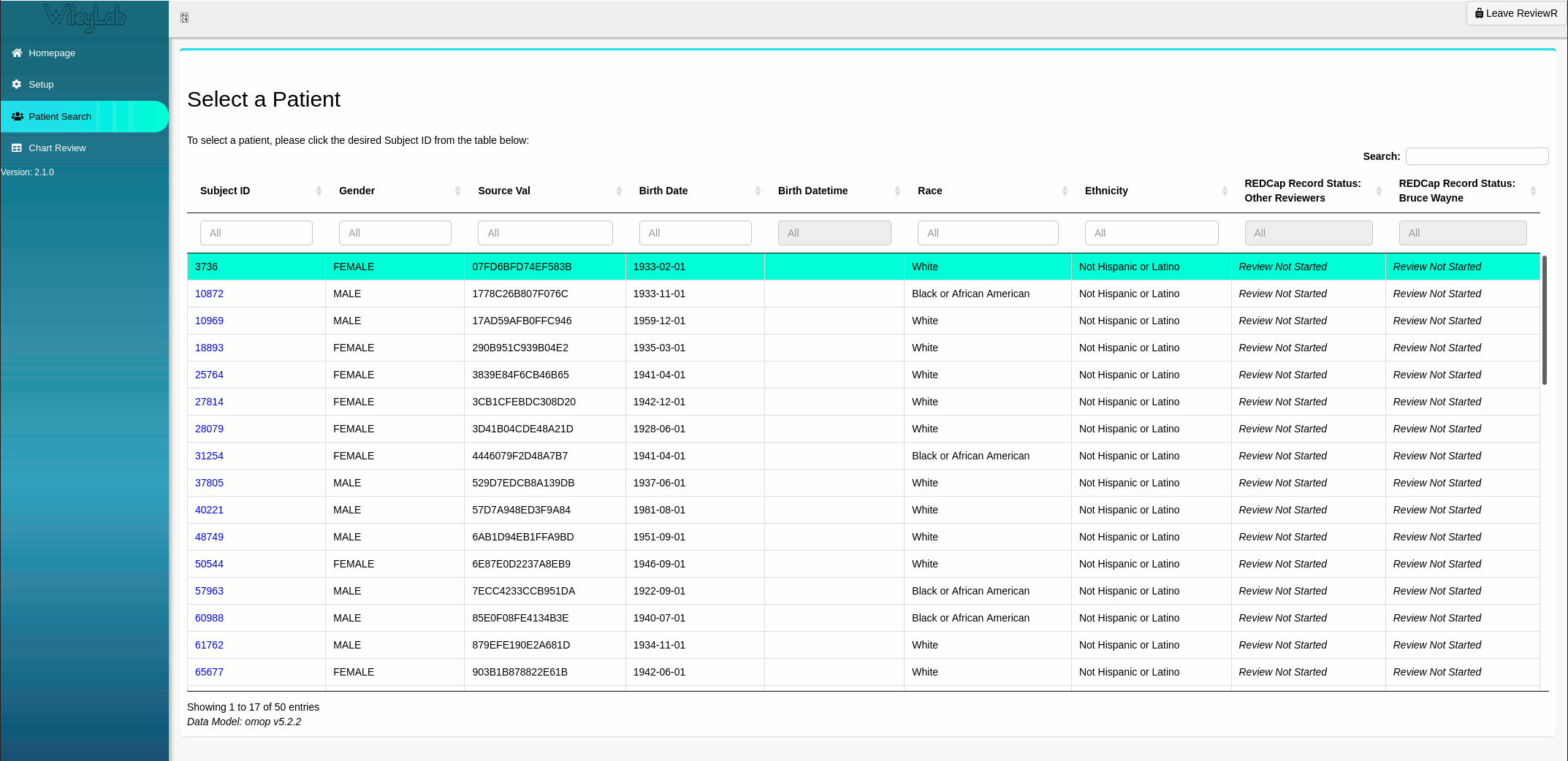The height and width of the screenshot is (761, 1568).
Task: Open patient with Subject ID 10872
Action: [x=209, y=294]
